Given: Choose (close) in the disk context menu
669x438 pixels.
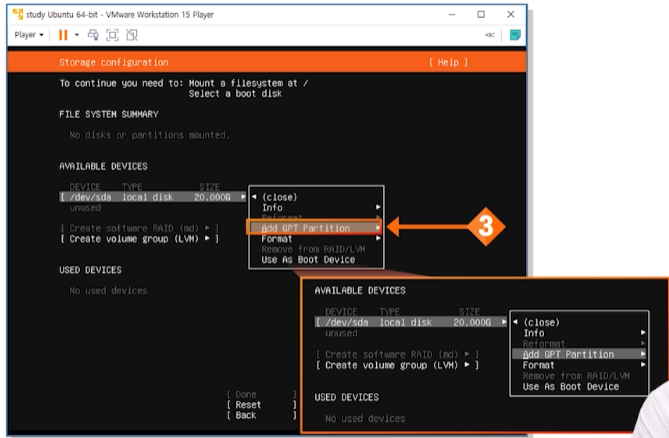Looking at the screenshot, I should 279,197.
